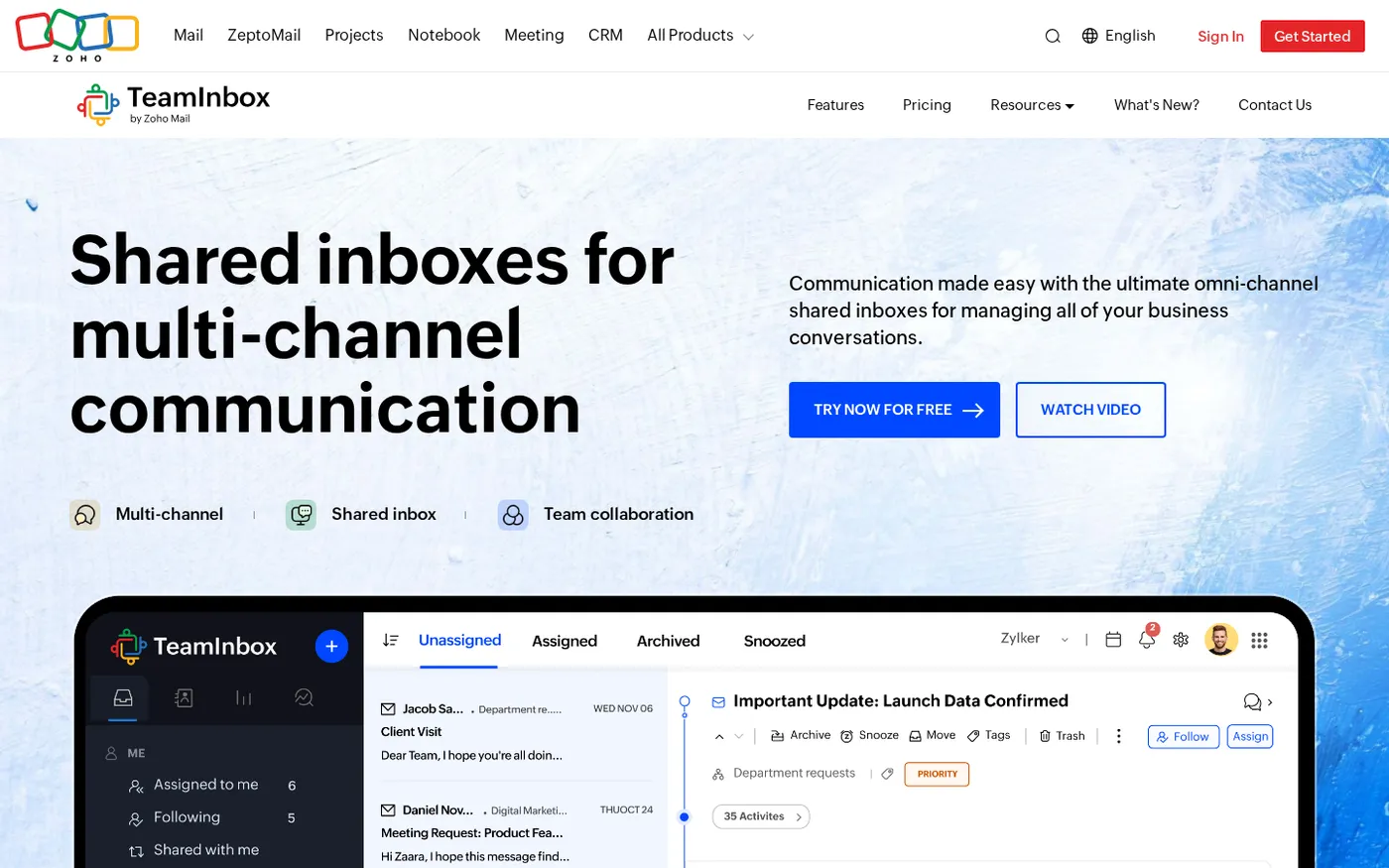Viewport: 1389px width, 868px height.
Task: Click the user profile avatar
Action: (1221, 640)
